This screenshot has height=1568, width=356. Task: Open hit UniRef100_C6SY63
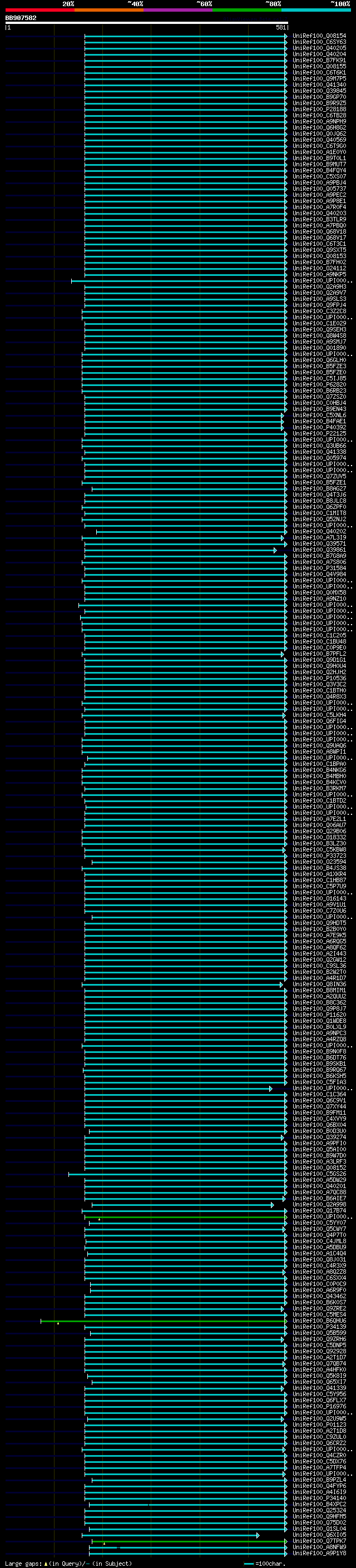tap(319, 42)
